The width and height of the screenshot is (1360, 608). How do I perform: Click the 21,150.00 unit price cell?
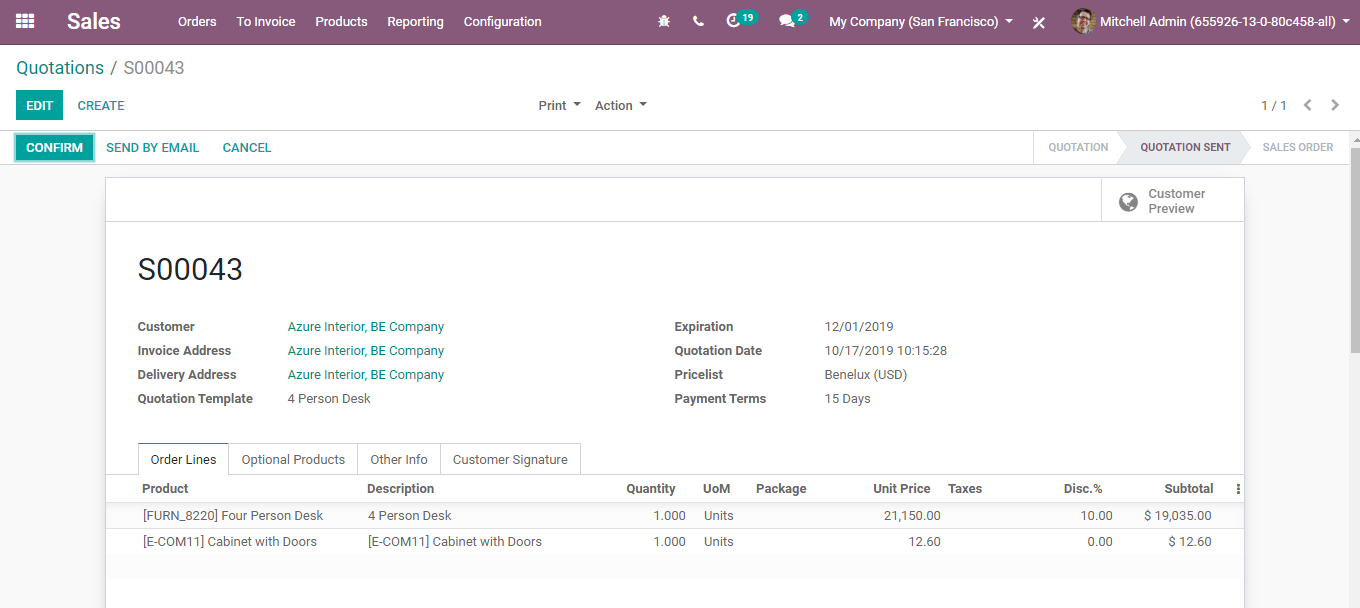click(x=912, y=516)
